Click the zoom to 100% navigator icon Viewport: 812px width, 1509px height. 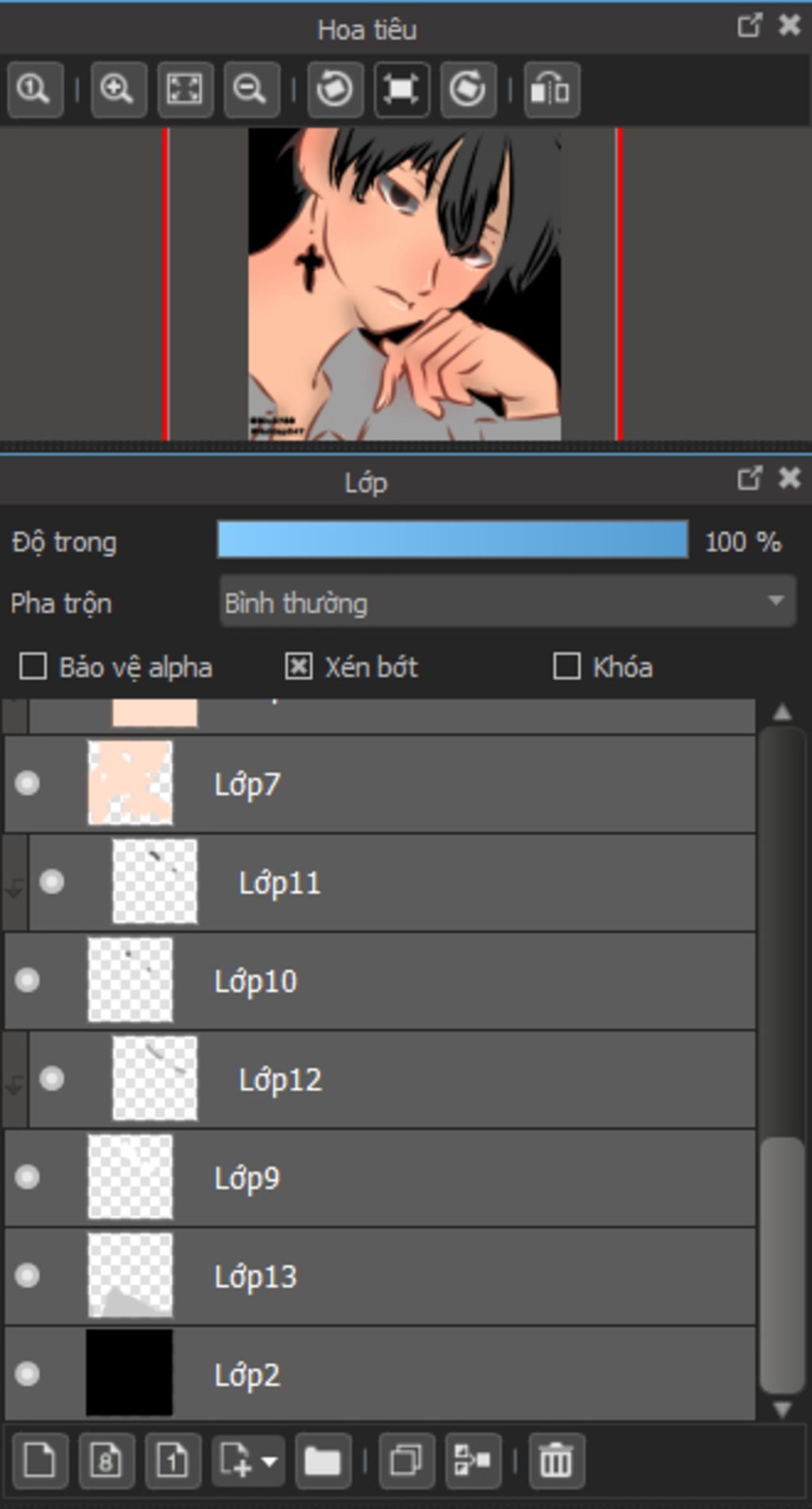[35, 89]
